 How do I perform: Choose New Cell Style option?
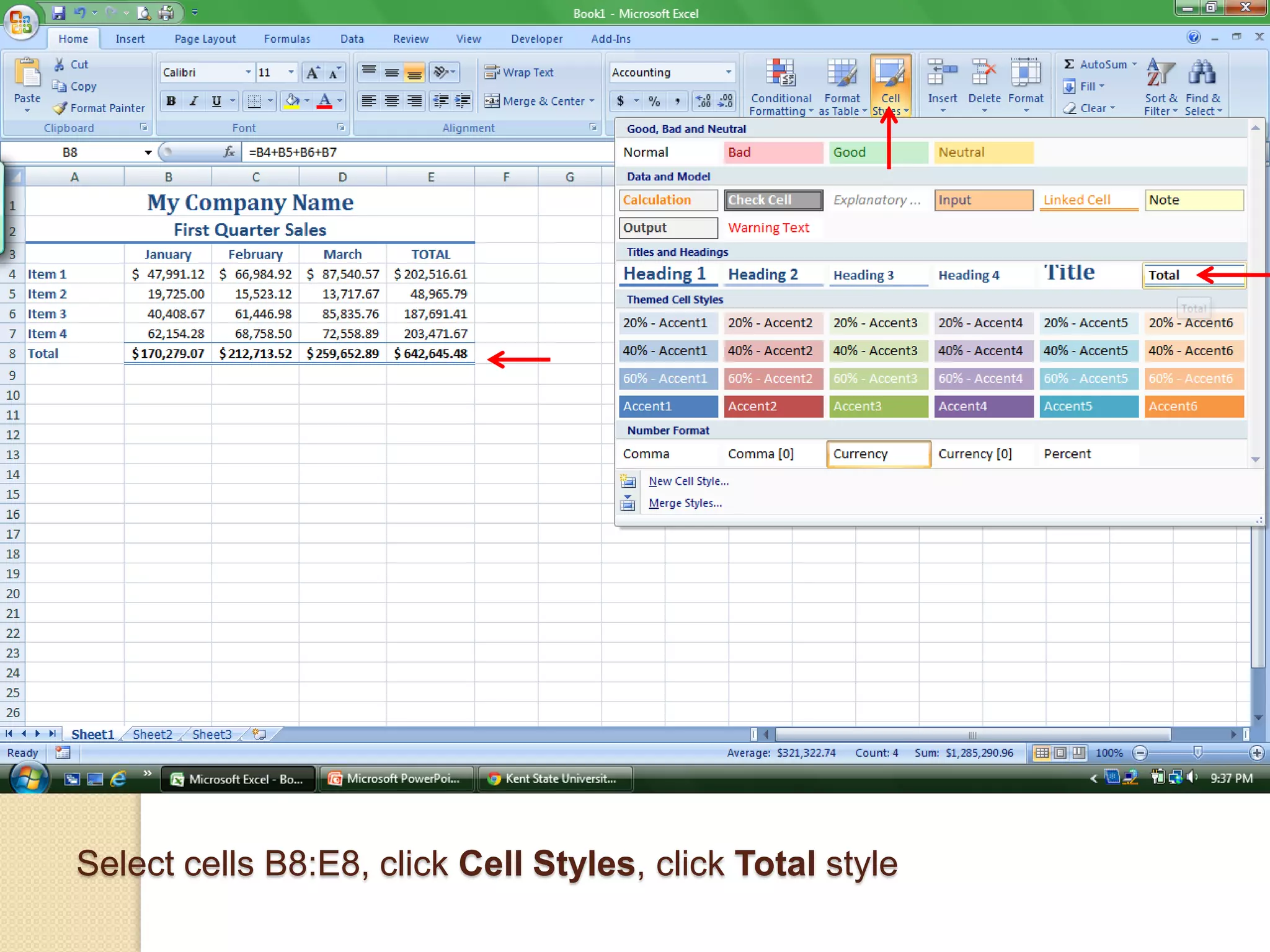coord(688,481)
